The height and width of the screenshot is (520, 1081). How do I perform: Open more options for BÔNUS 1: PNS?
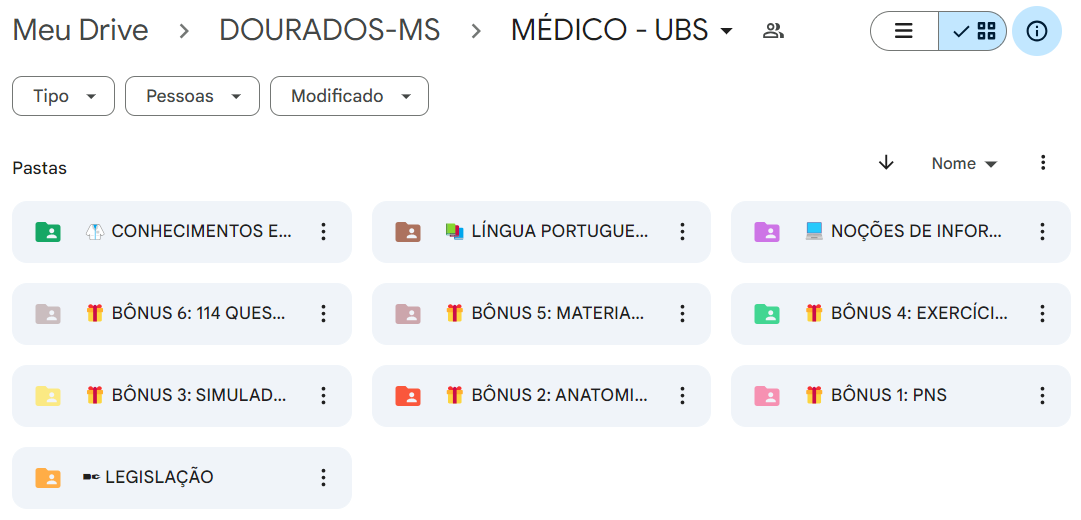click(1042, 396)
